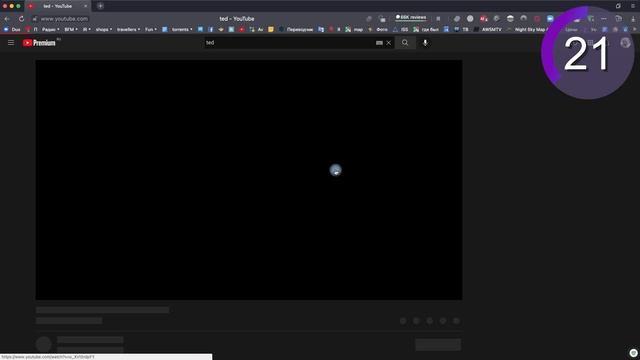Click the red 'AI' extension icon in toolbar
Image resolution: width=640 pixels, height=360 pixels.
click(484, 19)
